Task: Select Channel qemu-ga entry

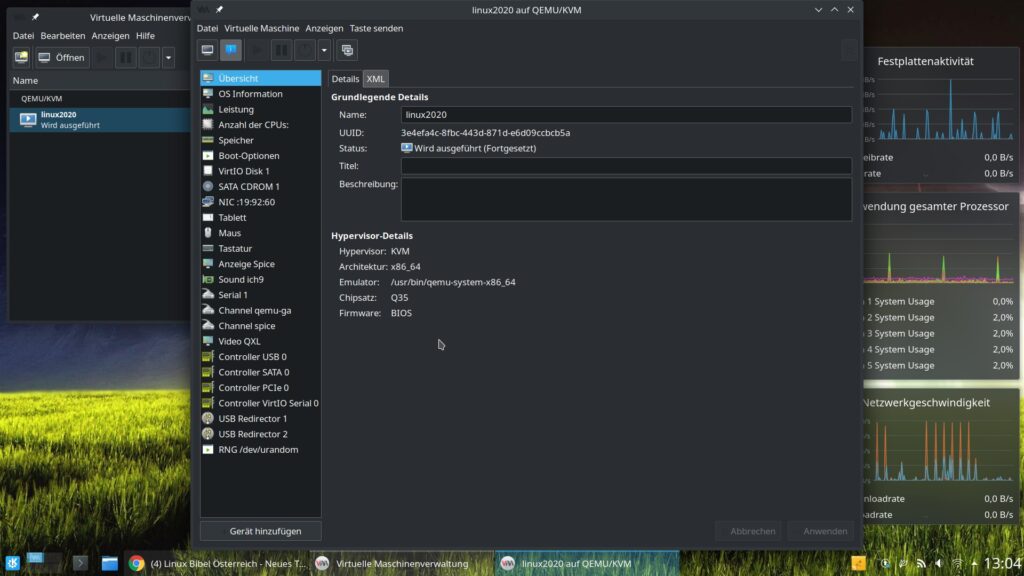Action: [261, 310]
